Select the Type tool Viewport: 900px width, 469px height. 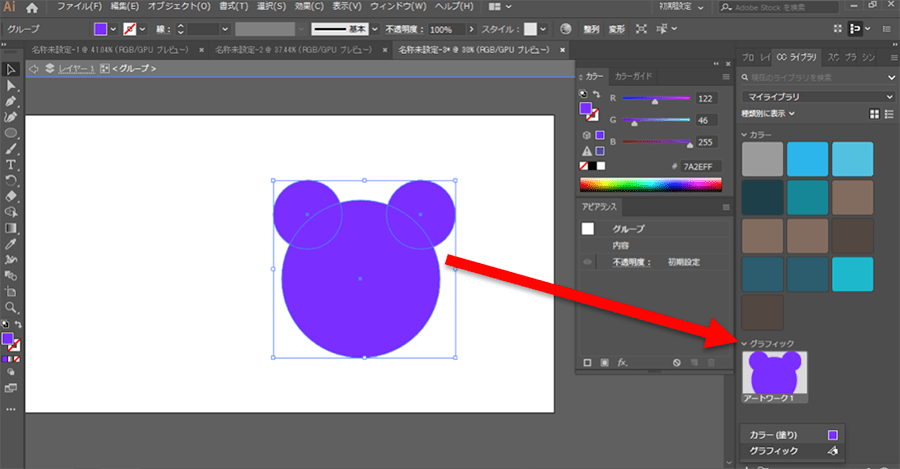tap(11, 164)
